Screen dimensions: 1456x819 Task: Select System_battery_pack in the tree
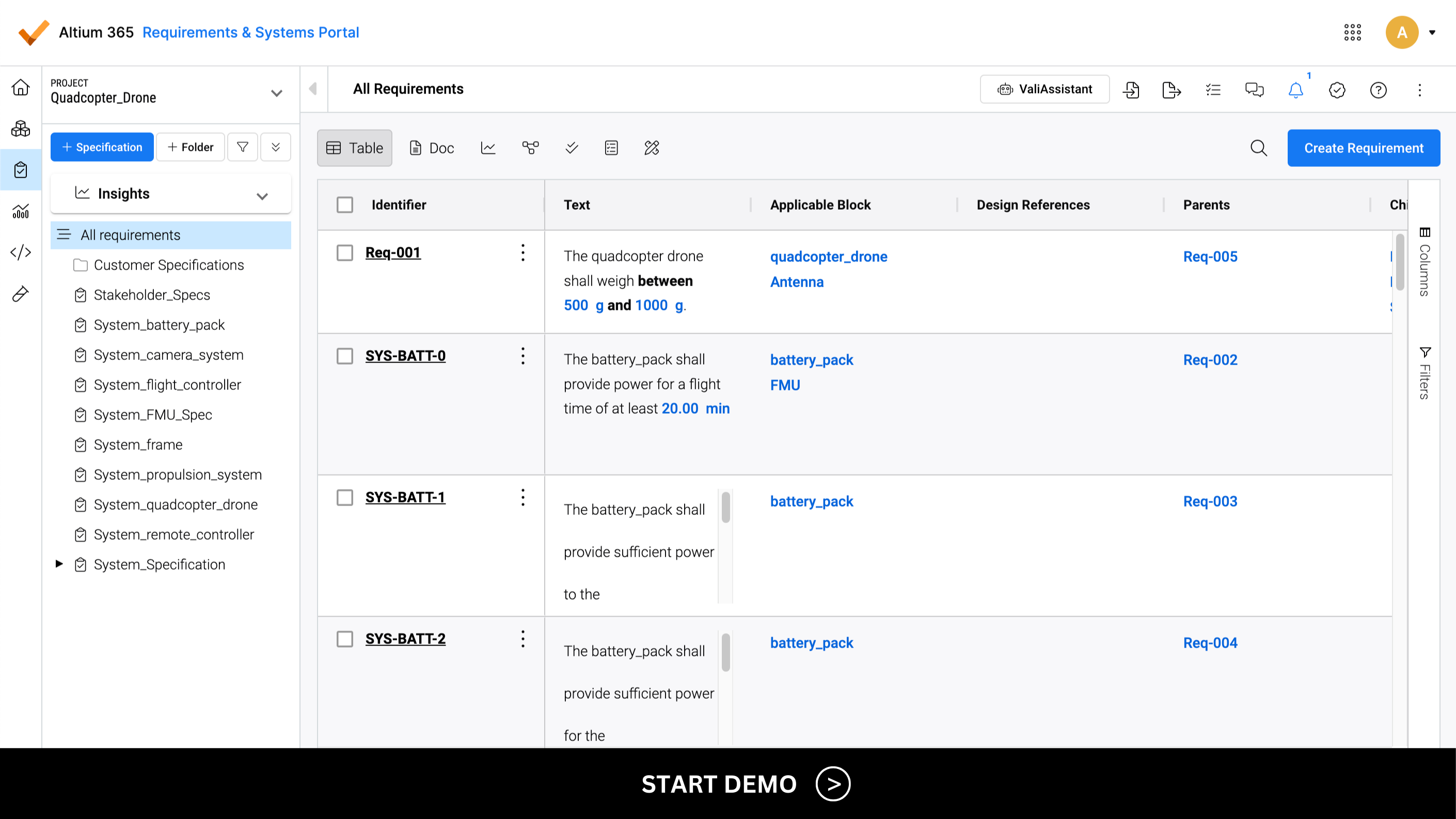tap(159, 325)
